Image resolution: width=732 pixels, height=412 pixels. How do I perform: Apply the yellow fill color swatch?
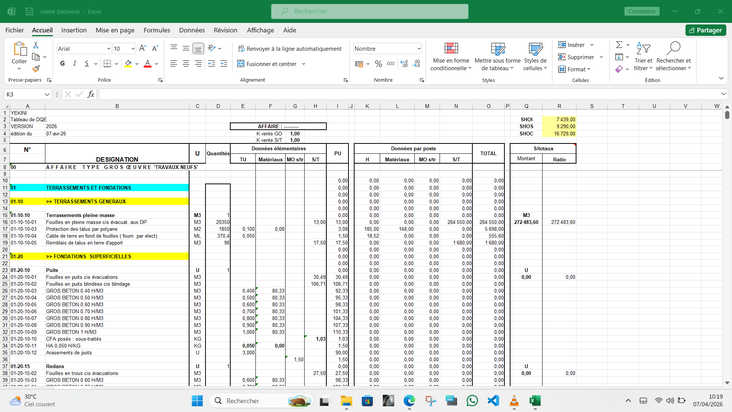pos(128,64)
